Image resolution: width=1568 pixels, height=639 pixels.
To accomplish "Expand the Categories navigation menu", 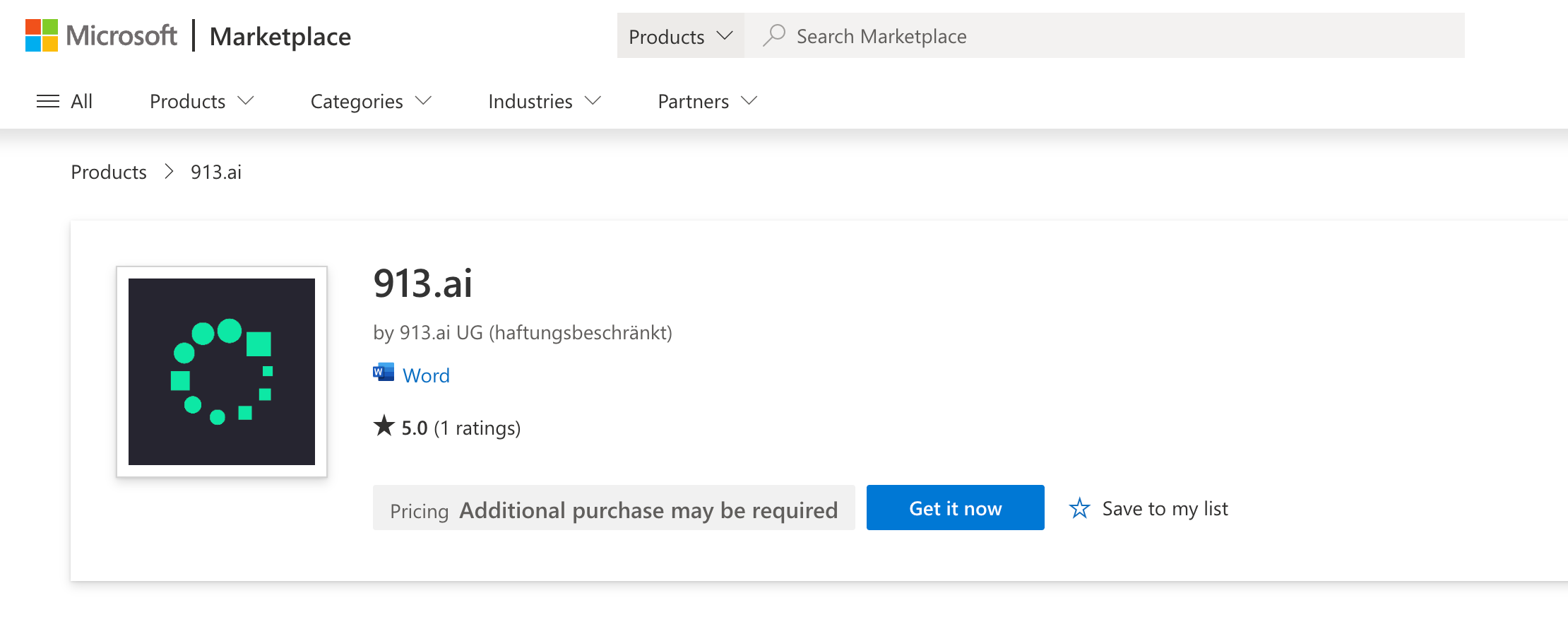I will point(371,101).
